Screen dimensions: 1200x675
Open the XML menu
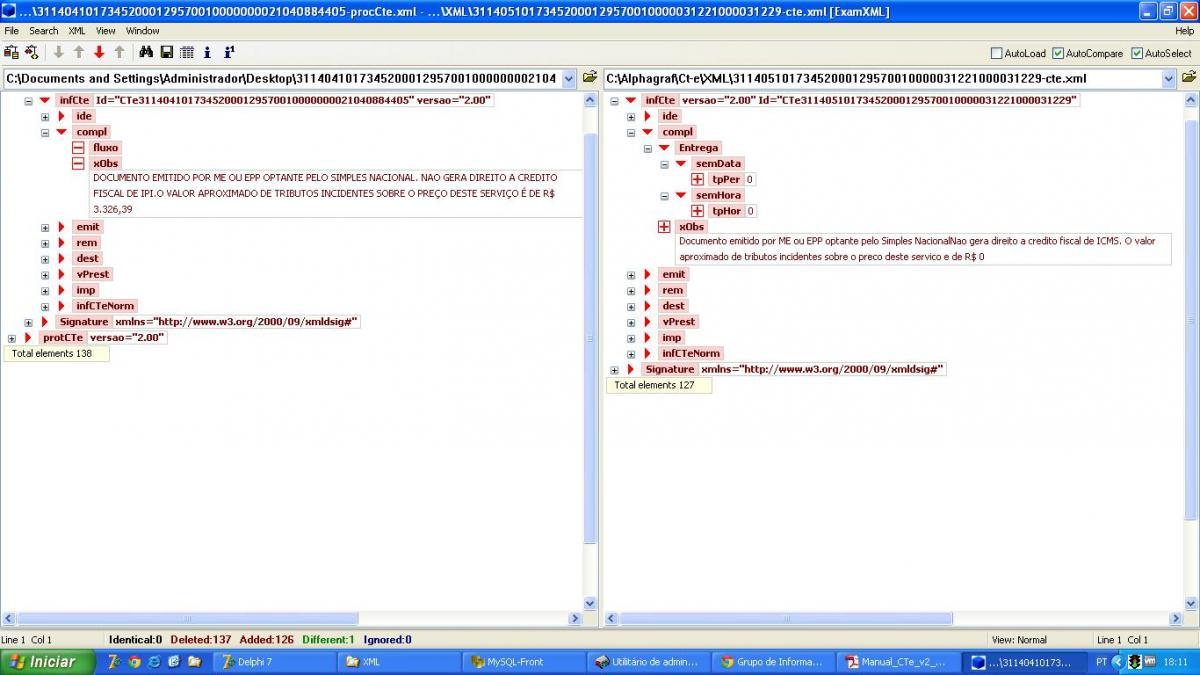pyautogui.click(x=77, y=31)
